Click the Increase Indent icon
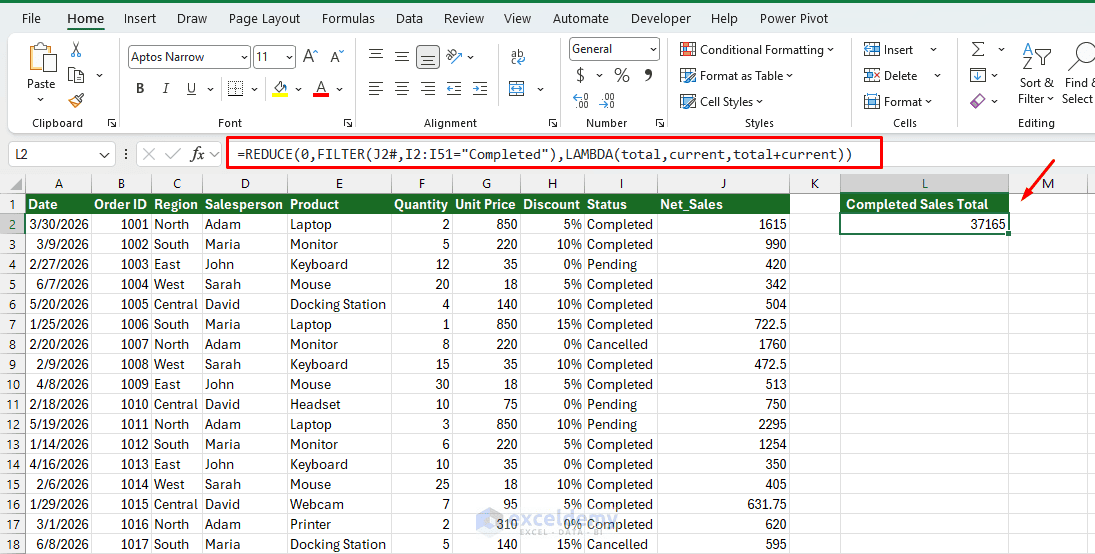 point(480,89)
